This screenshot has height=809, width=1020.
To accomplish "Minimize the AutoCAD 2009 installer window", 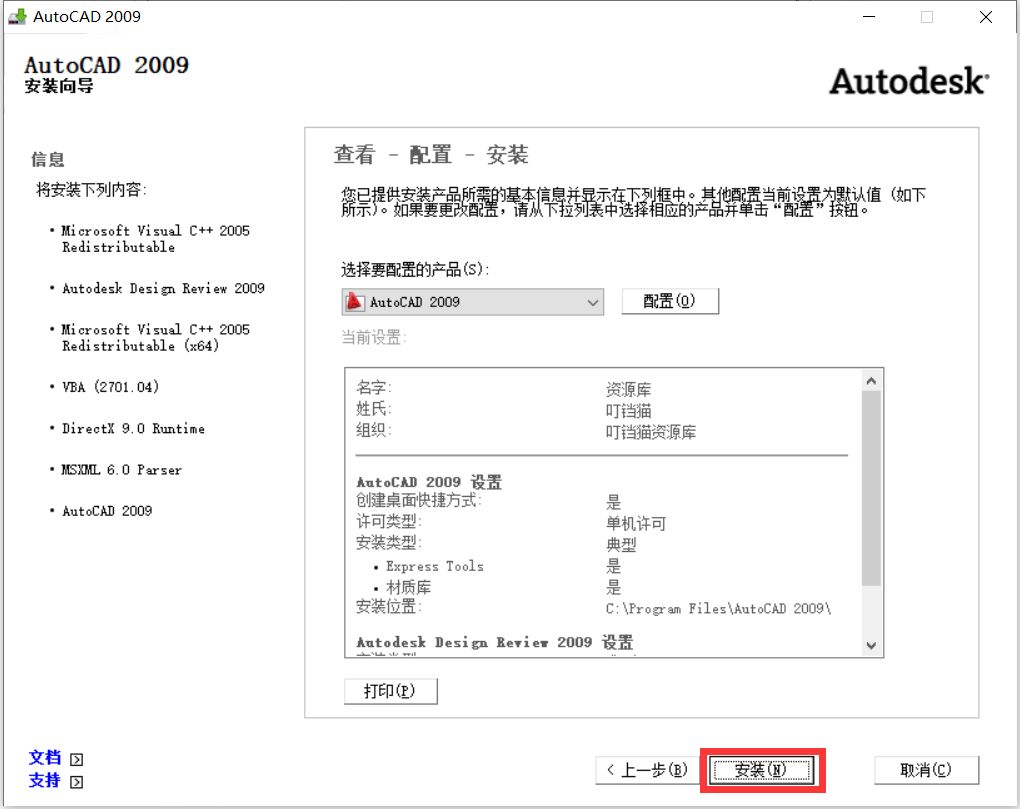I will pos(868,17).
